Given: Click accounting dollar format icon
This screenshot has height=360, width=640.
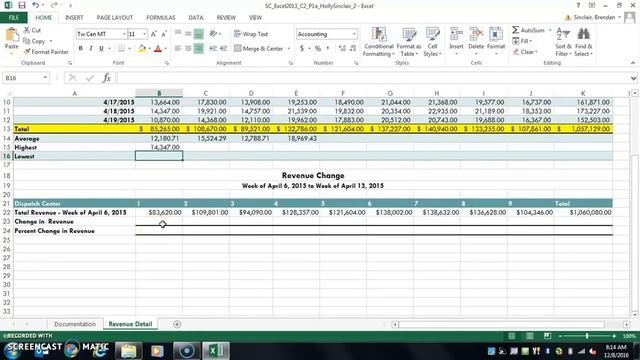Looking at the screenshot, I should 302,49.
